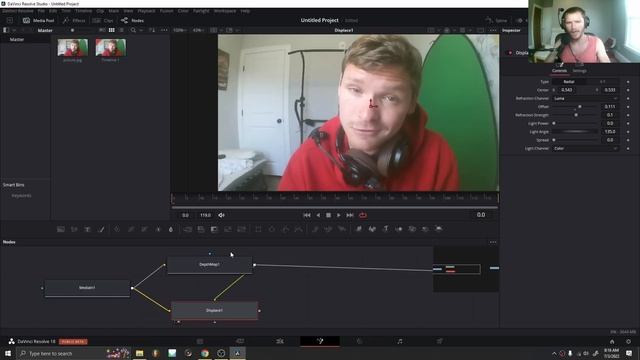
Task: Play reverse in viewer transport
Action: click(x=318, y=215)
